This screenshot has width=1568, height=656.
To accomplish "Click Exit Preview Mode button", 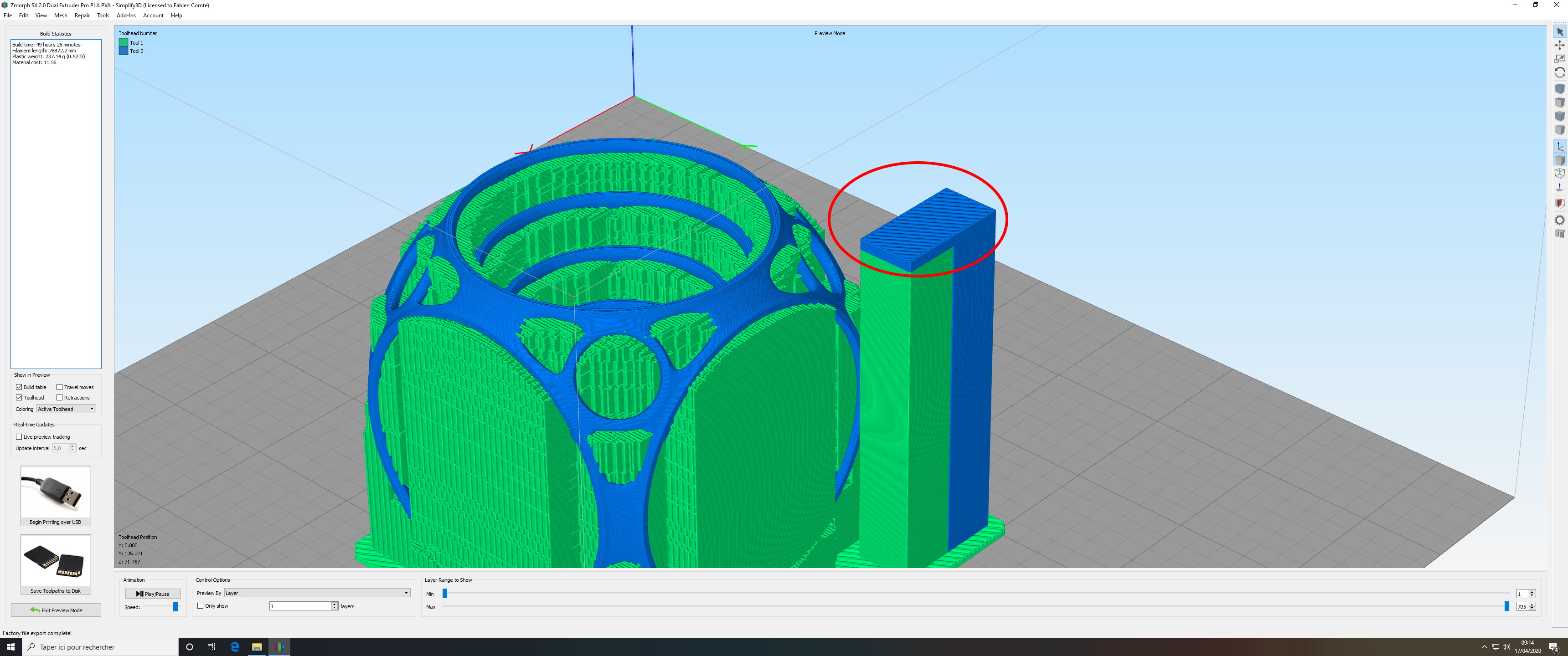I will (x=56, y=610).
